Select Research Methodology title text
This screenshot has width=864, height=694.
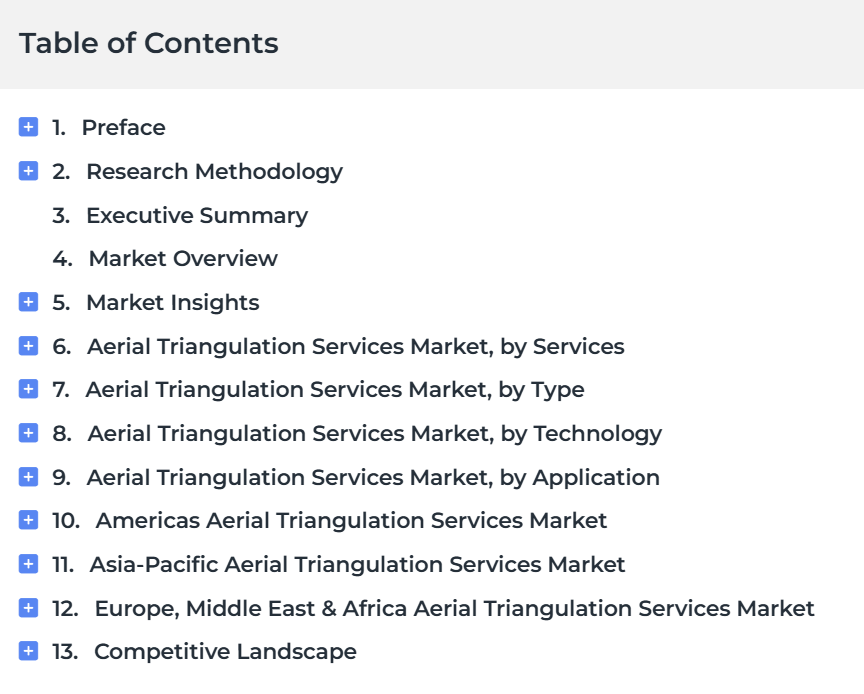click(214, 172)
